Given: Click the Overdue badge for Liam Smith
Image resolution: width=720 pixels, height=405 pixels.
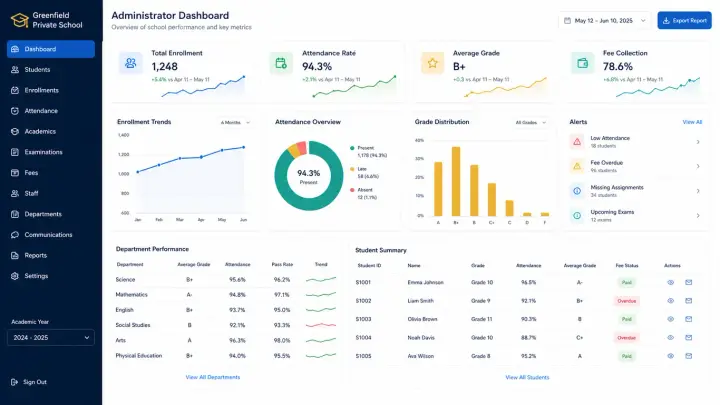Looking at the screenshot, I should coord(626,301).
